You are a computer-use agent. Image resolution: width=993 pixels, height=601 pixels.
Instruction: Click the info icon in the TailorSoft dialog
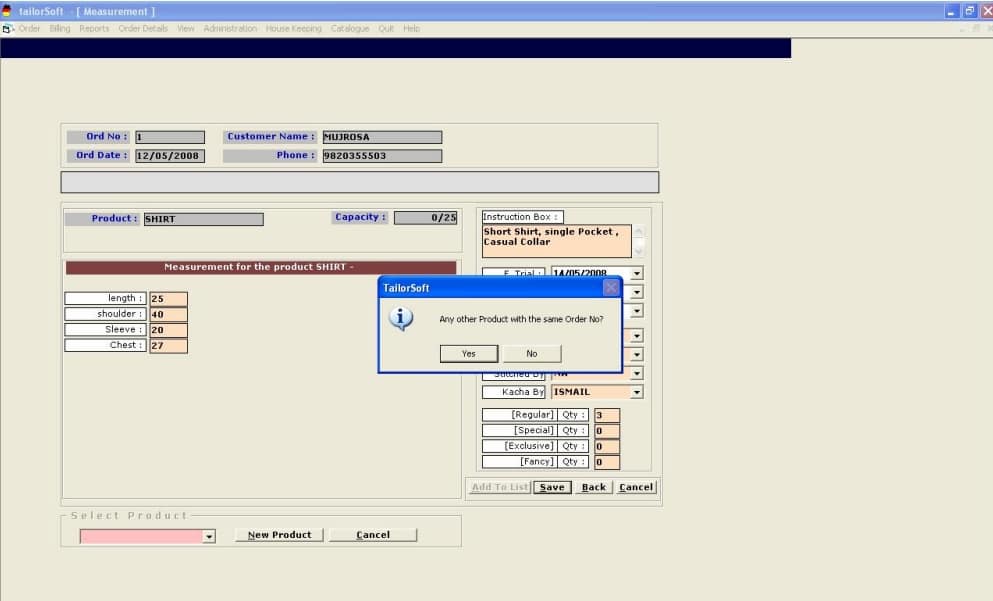point(401,319)
